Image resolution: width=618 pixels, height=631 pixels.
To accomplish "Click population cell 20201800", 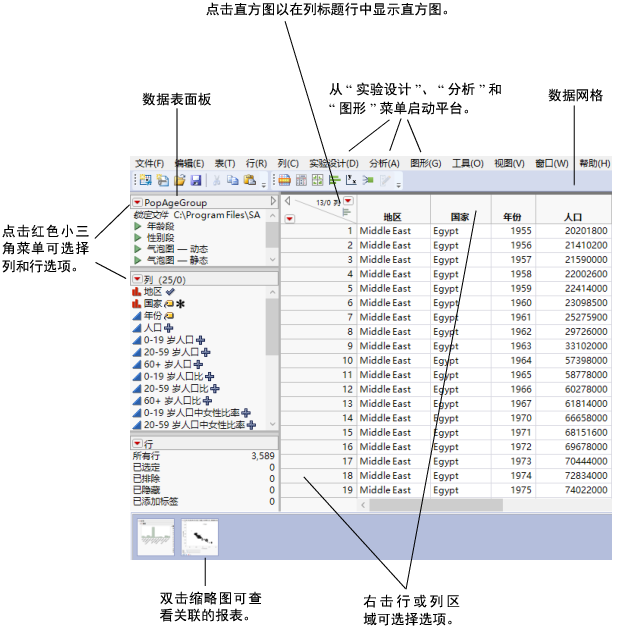I will pyautogui.click(x=573, y=231).
